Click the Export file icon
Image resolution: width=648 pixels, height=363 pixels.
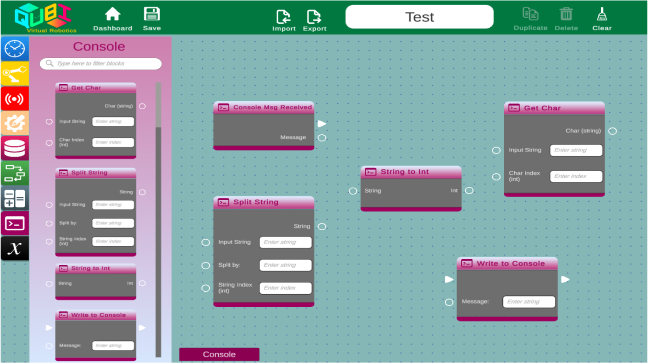[314, 17]
